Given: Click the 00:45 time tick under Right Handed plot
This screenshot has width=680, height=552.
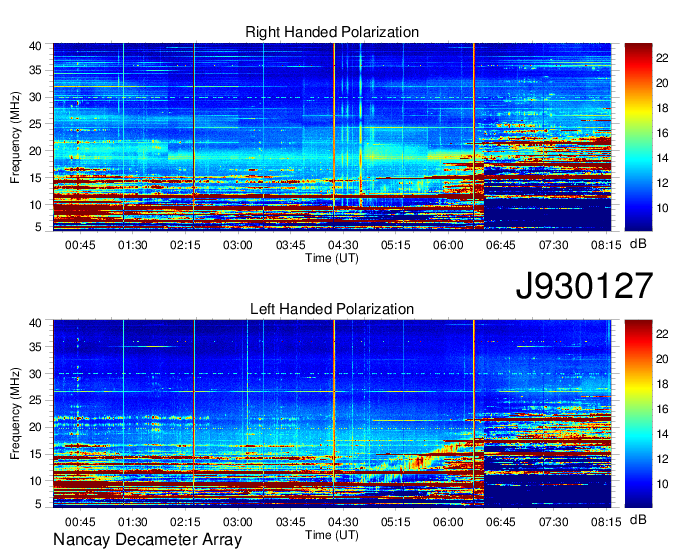Looking at the screenshot, I should (x=80, y=245).
